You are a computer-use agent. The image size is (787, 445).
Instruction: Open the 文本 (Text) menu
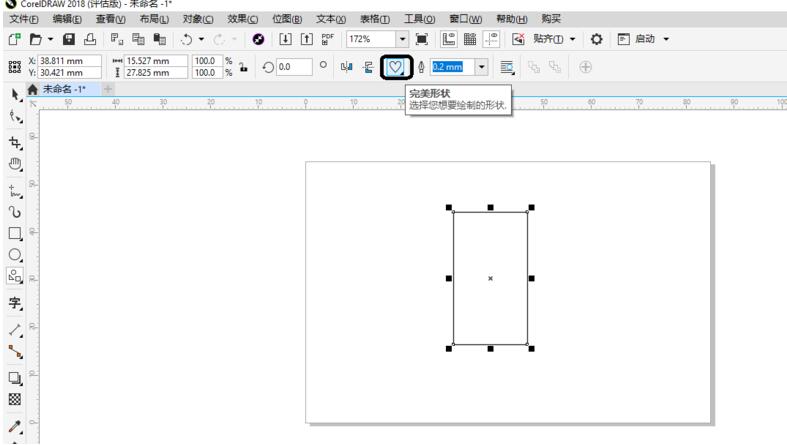pyautogui.click(x=329, y=18)
